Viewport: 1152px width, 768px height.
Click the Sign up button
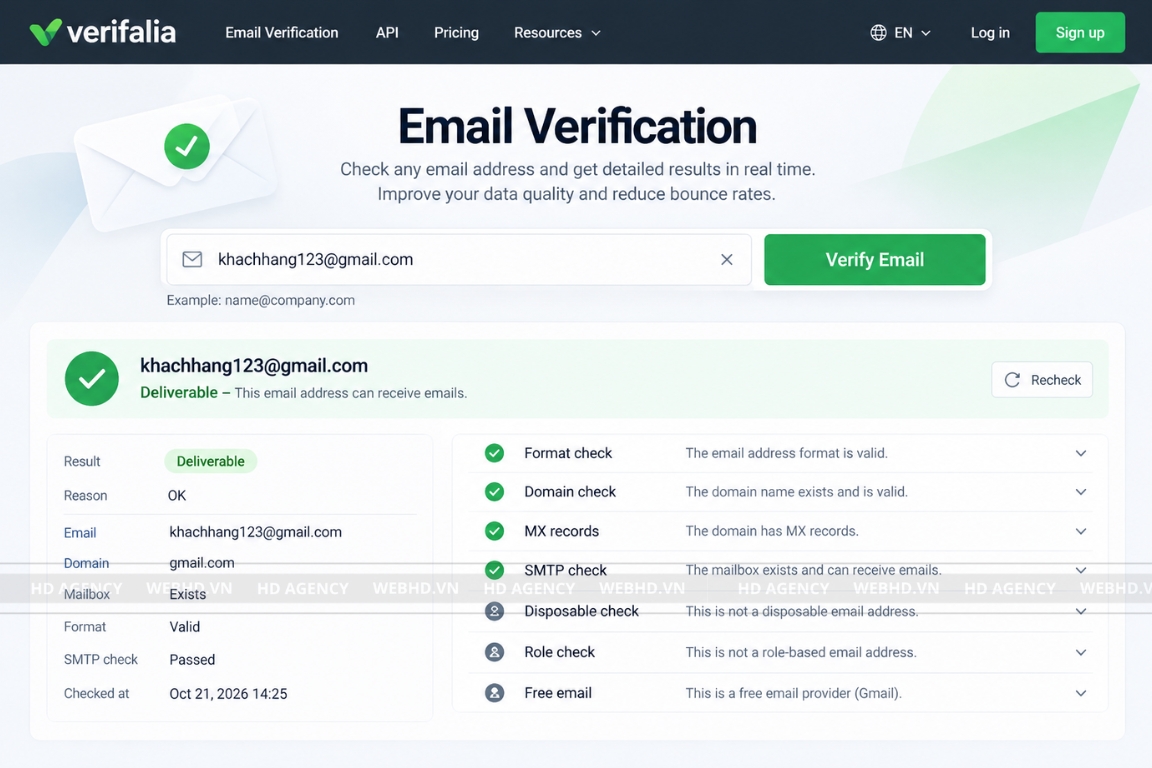coord(1080,32)
